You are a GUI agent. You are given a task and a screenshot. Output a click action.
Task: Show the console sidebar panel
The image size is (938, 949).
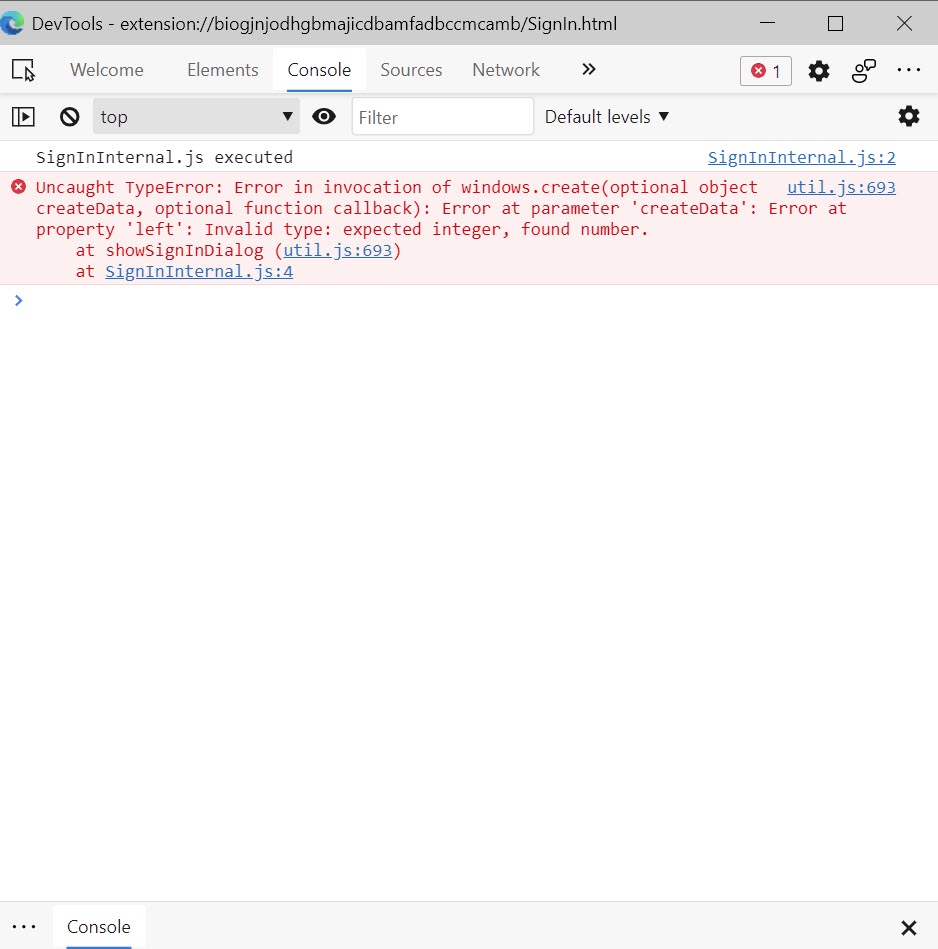coord(23,117)
